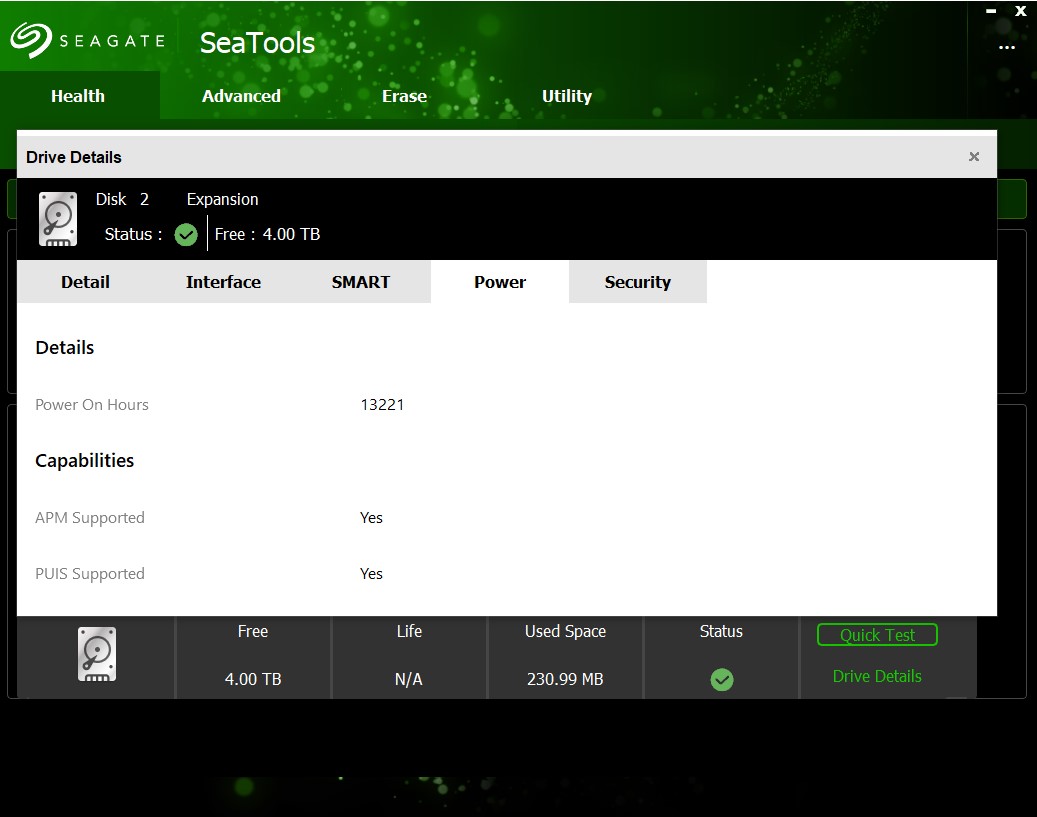Go to the Erase tab
The width and height of the screenshot is (1037, 817).
click(x=404, y=96)
